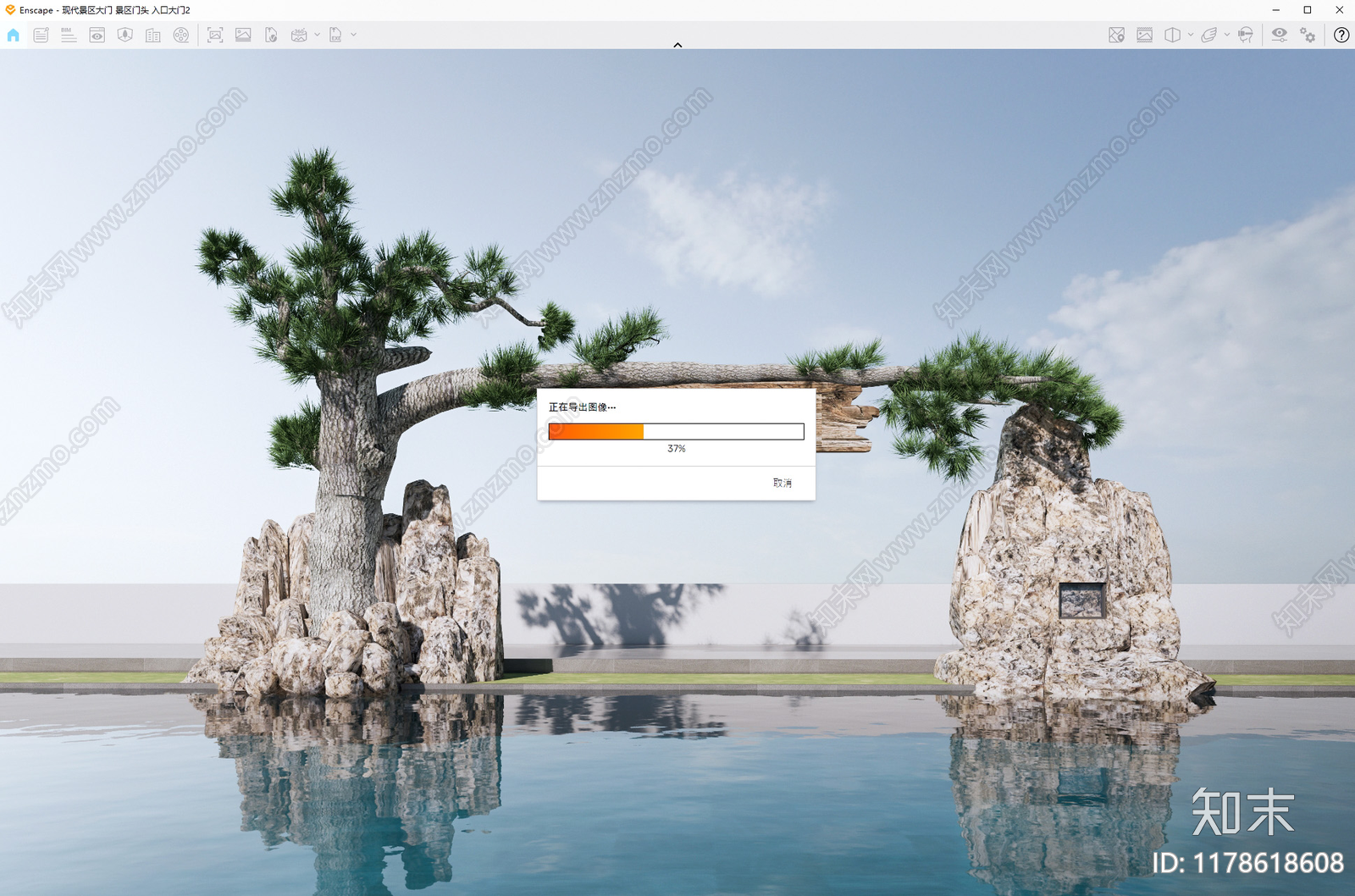The image size is (1355, 896).
Task: Open the BIM information panel
Action: pyautogui.click(x=69, y=35)
